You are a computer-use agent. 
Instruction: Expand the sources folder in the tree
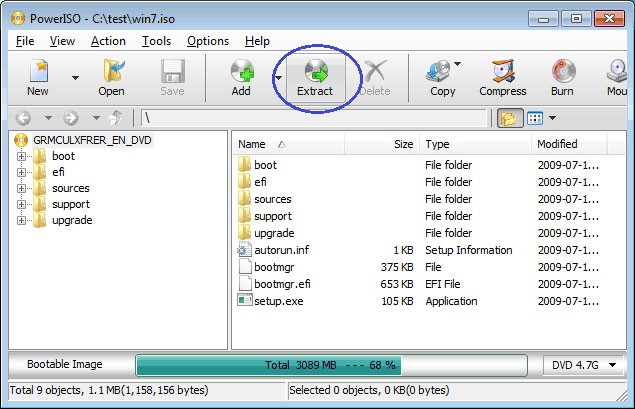21,188
